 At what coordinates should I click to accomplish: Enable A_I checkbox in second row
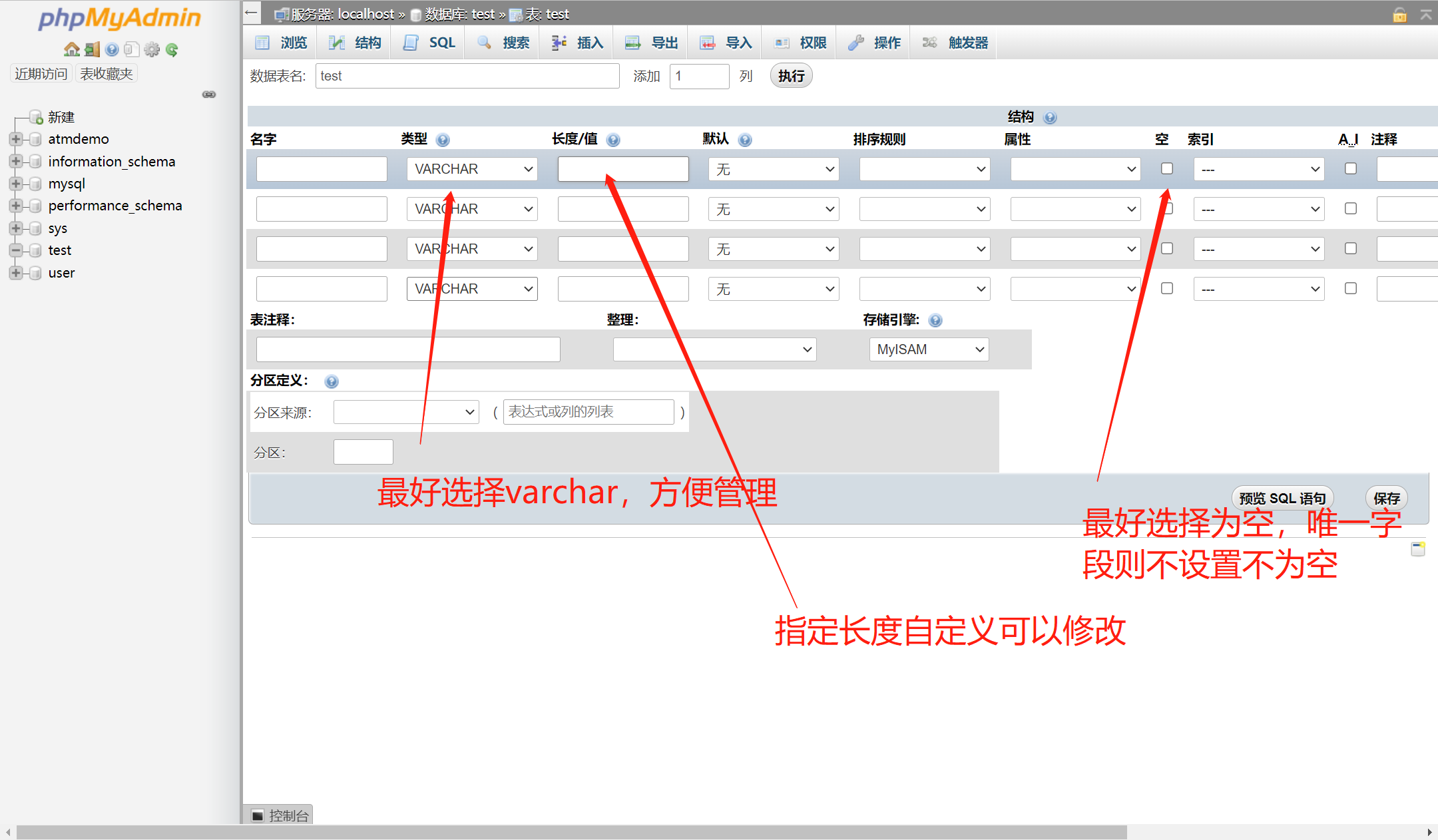point(1350,208)
